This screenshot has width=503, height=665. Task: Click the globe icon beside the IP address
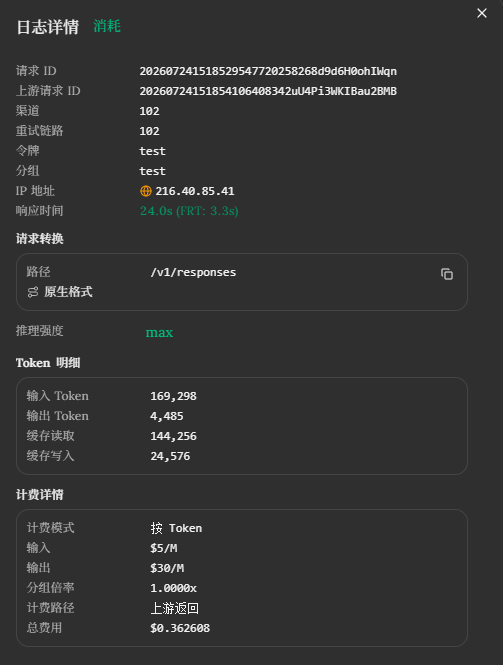(145, 191)
